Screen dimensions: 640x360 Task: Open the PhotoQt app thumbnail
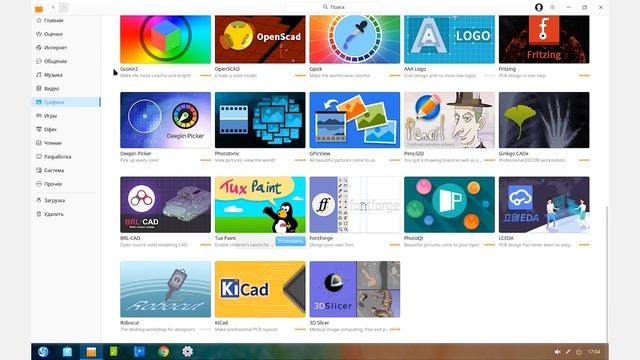pyautogui.click(x=449, y=204)
